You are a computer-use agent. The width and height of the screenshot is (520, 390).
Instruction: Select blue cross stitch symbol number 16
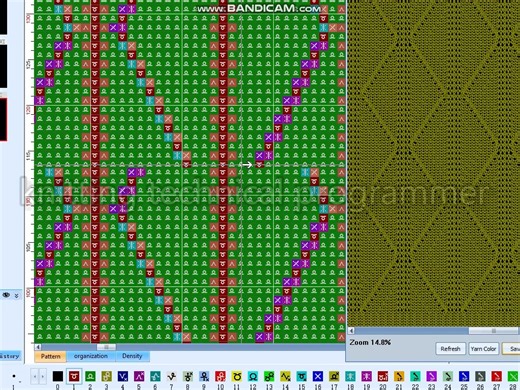(318, 376)
